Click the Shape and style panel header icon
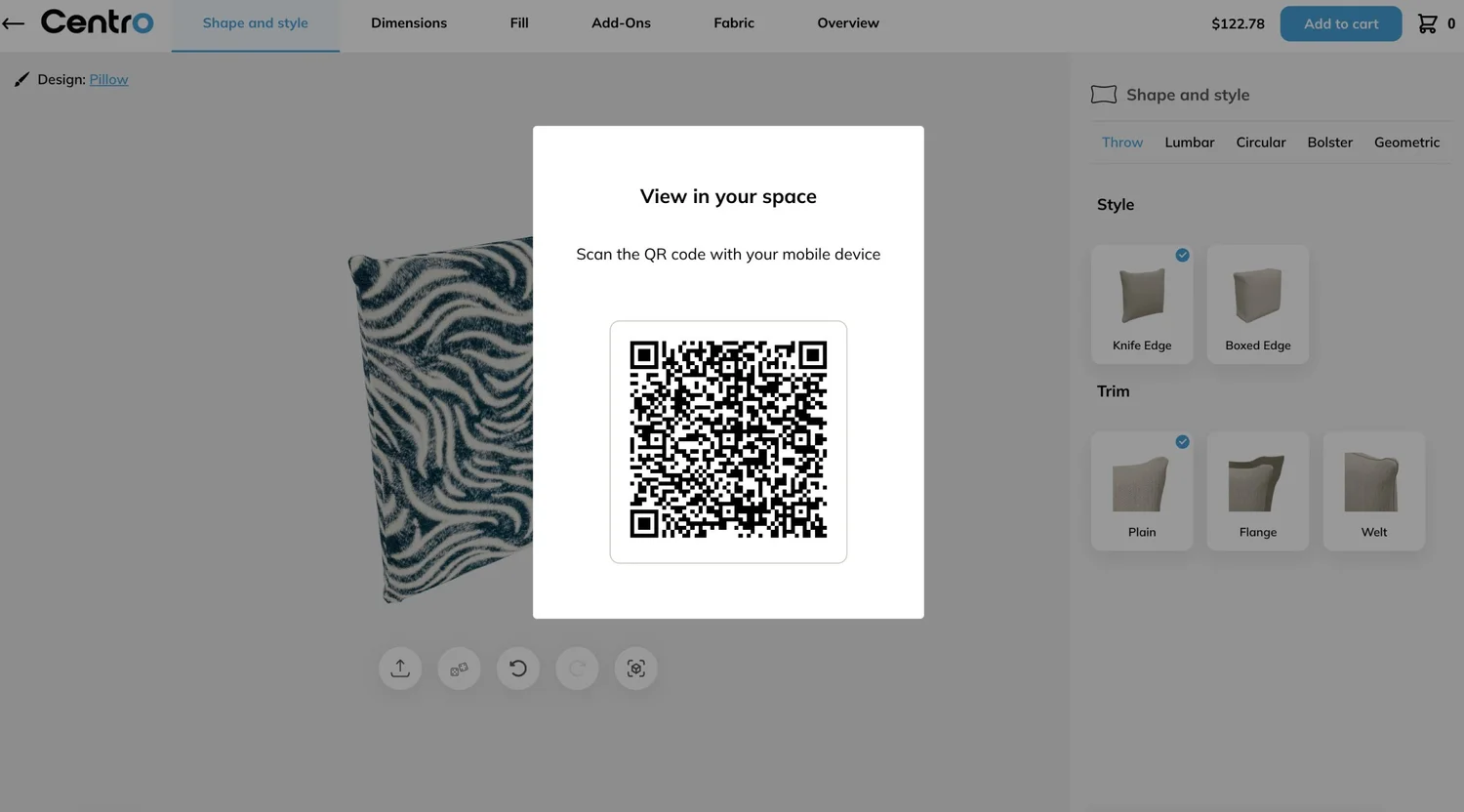Screen dimensions: 1464x812 1104,95
